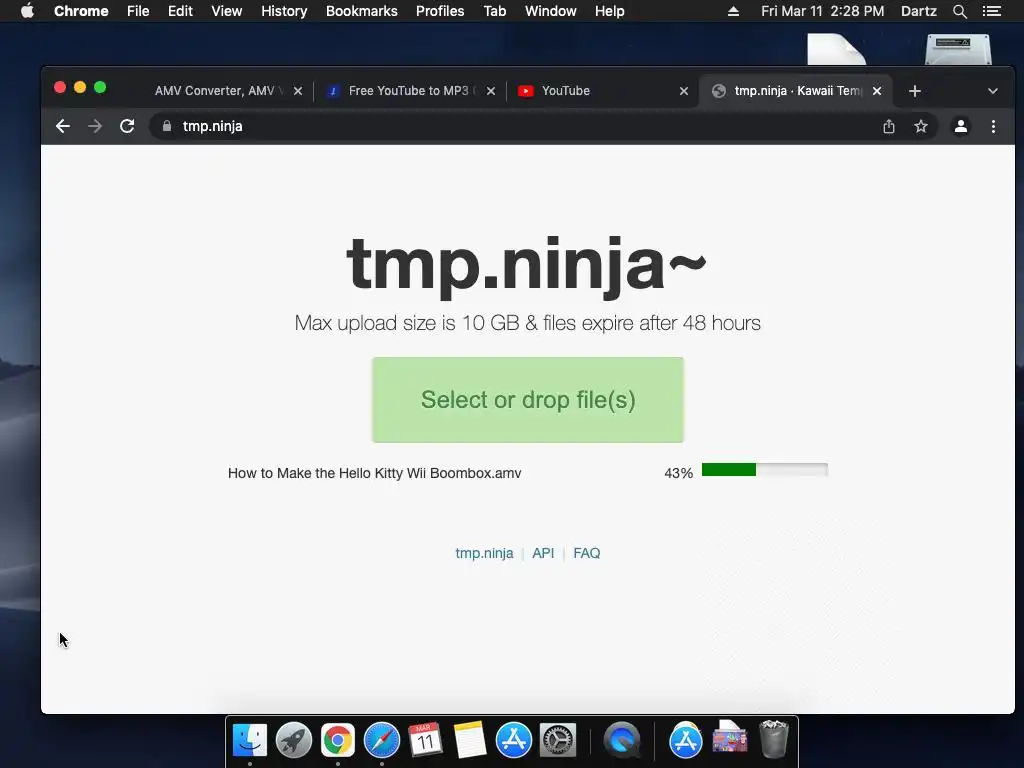Bookmark this page with the star icon
1024x768 pixels.
click(921, 126)
